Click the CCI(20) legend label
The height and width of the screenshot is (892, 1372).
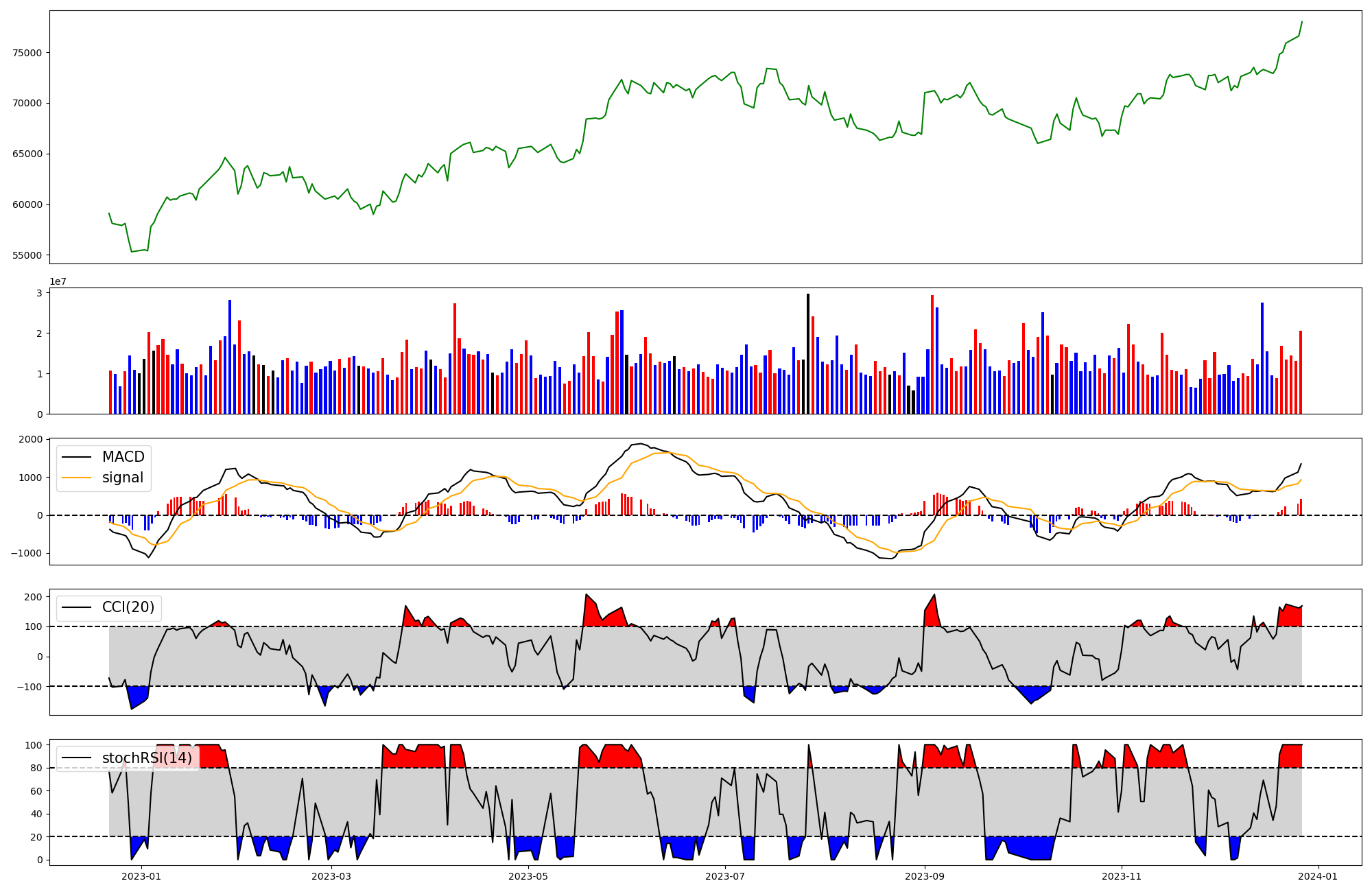tap(128, 607)
